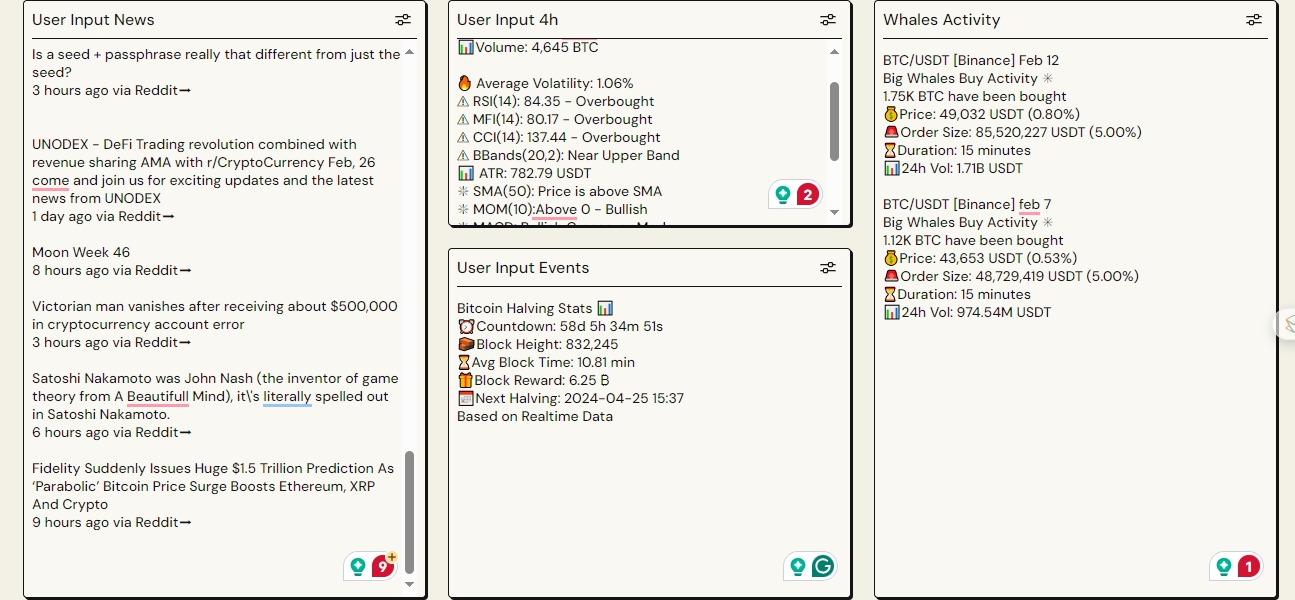This screenshot has width=1295, height=600.
Task: Open settings sliders icon for User Input Events
Action: point(828,268)
